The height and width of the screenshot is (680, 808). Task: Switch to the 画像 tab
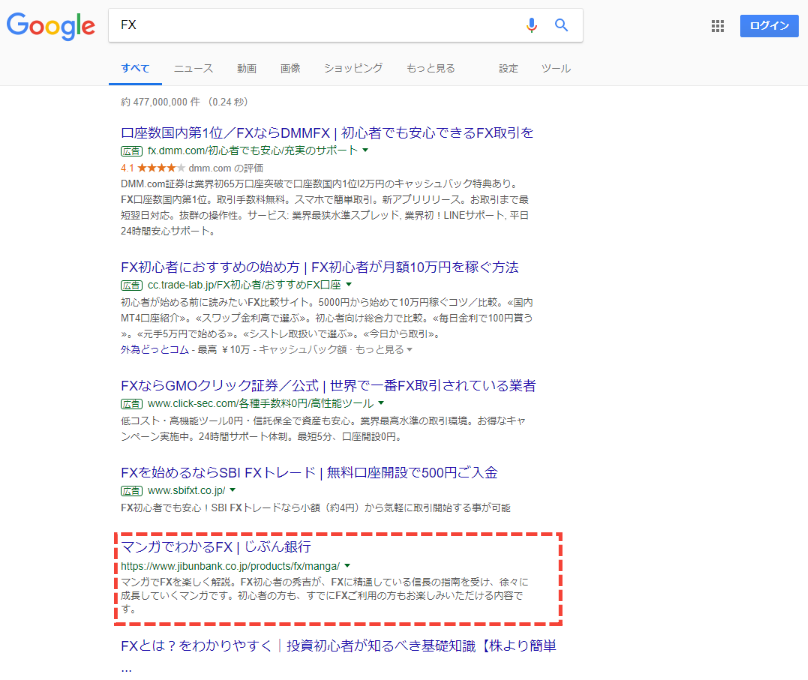(290, 69)
